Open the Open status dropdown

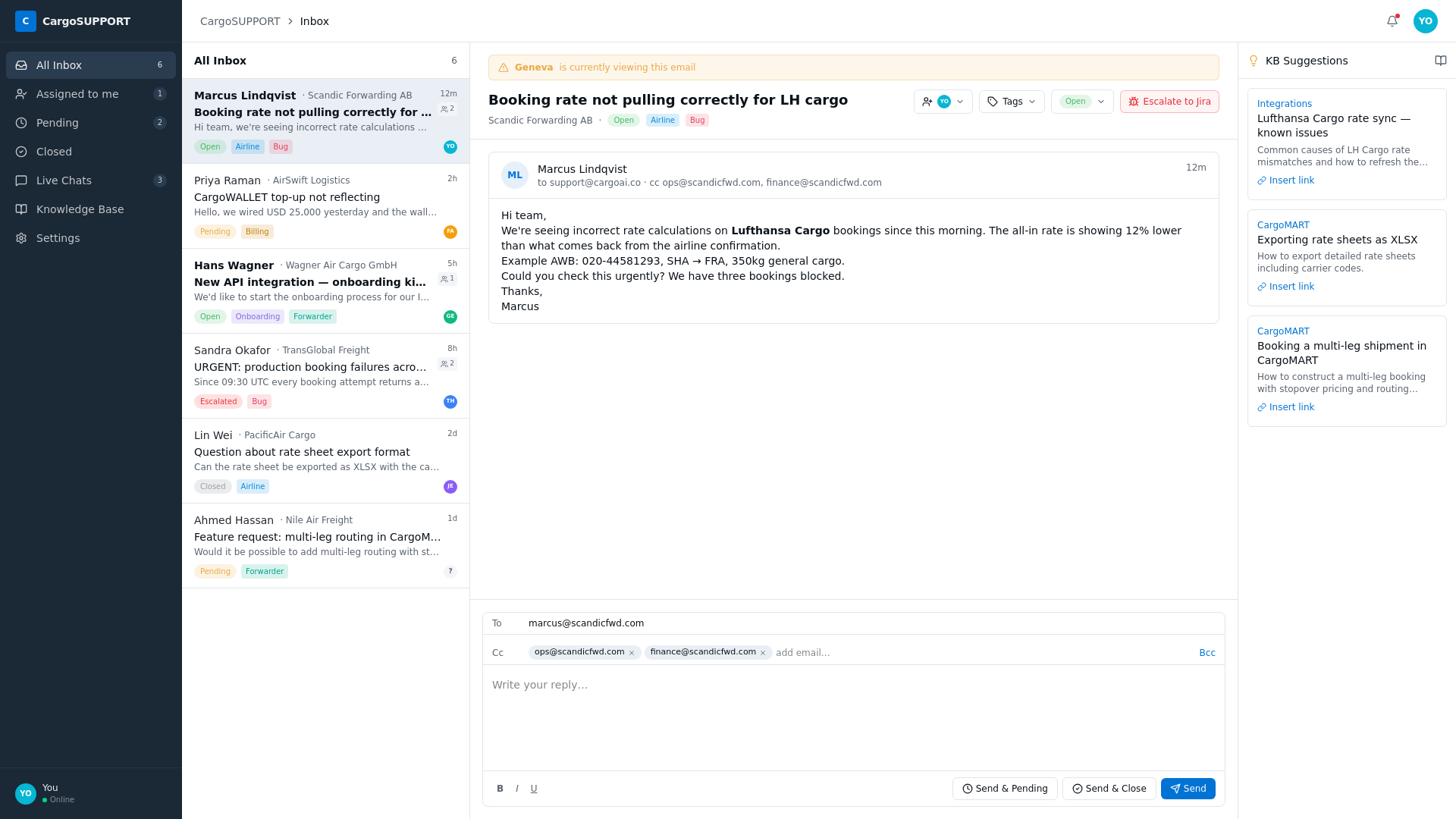[x=1082, y=102]
